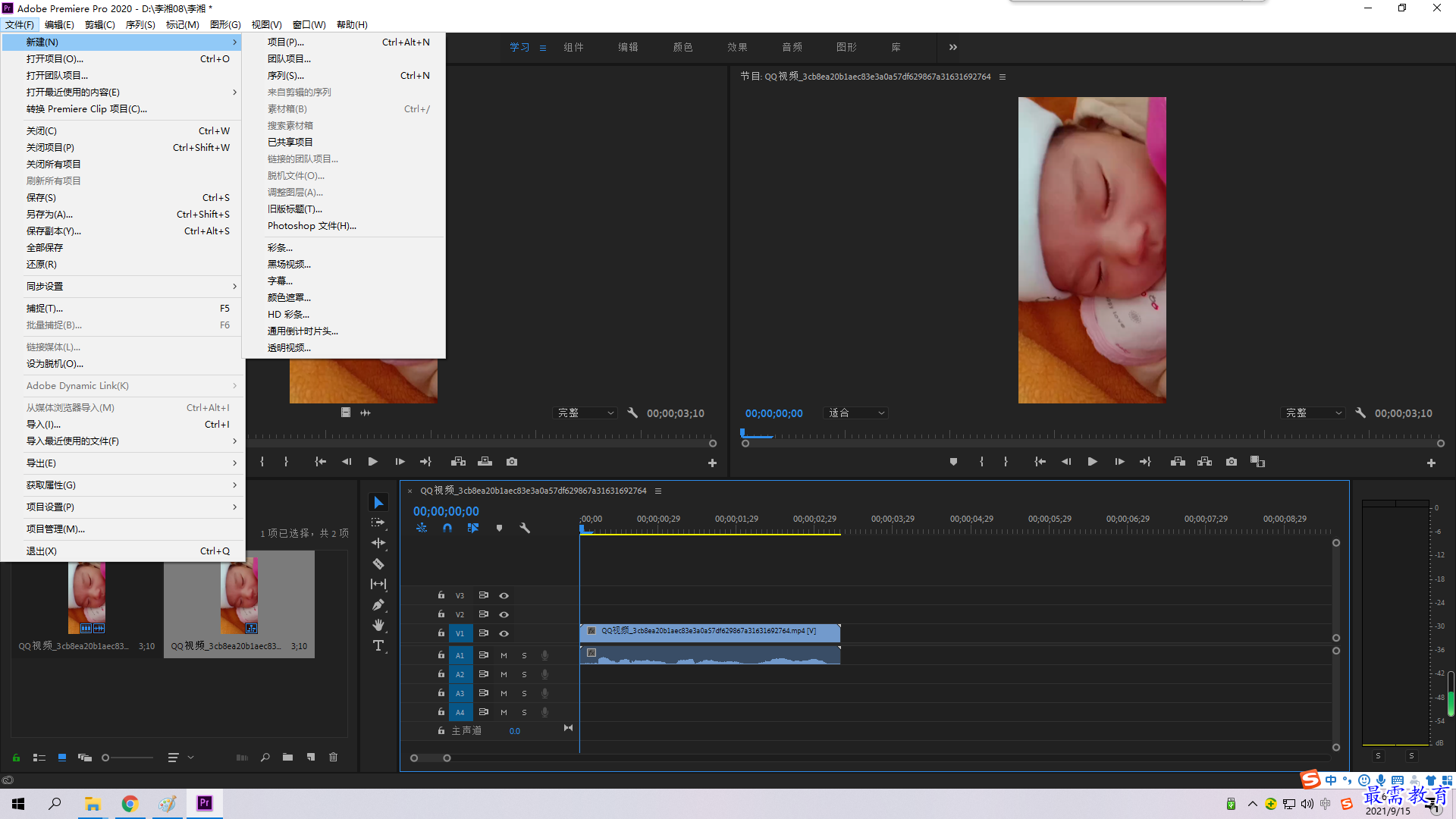Image resolution: width=1456 pixels, height=819 pixels.
Task: Click the timeline playhead timecode
Action: point(446,511)
